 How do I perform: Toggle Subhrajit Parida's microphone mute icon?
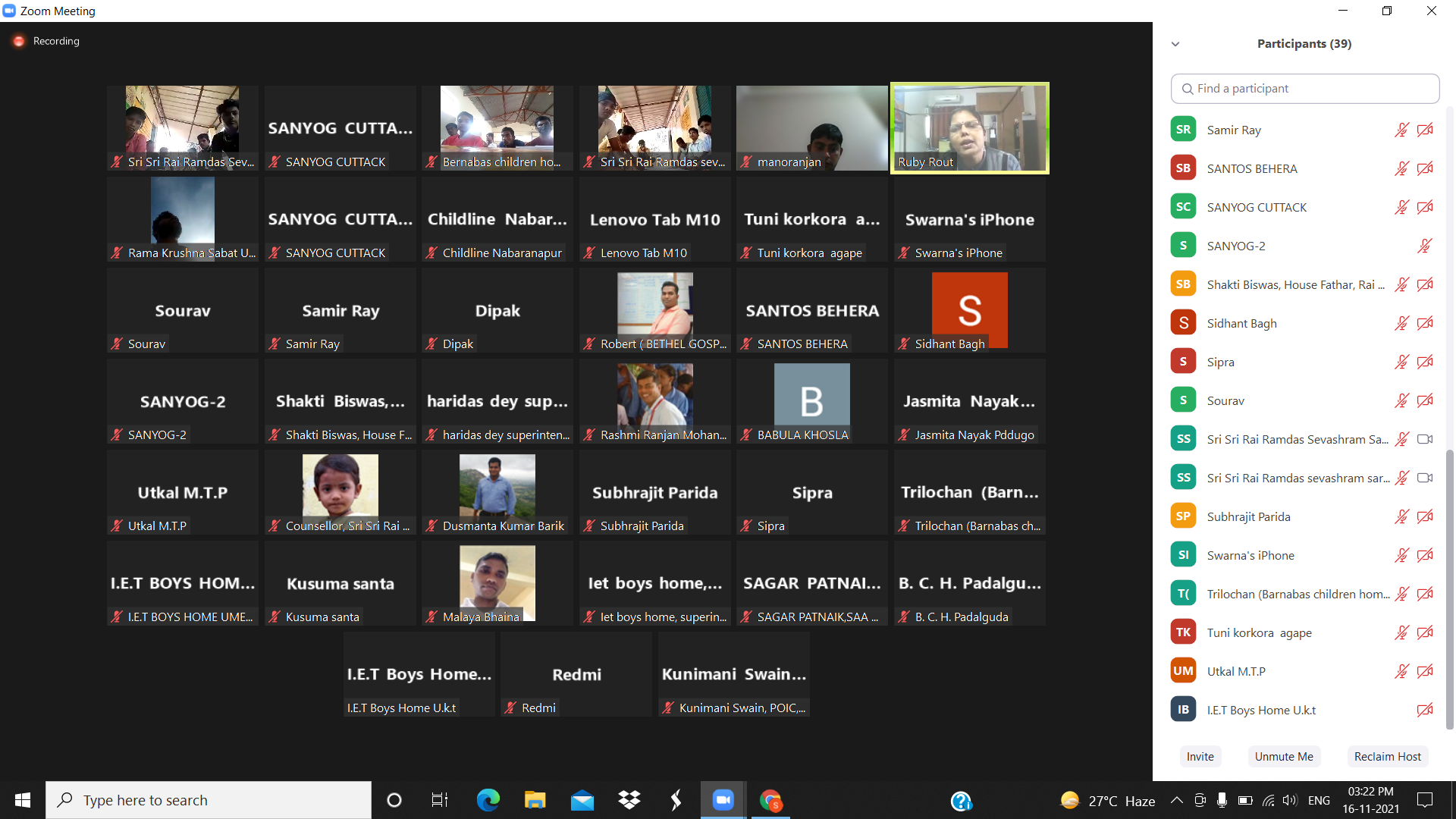coord(1401,516)
